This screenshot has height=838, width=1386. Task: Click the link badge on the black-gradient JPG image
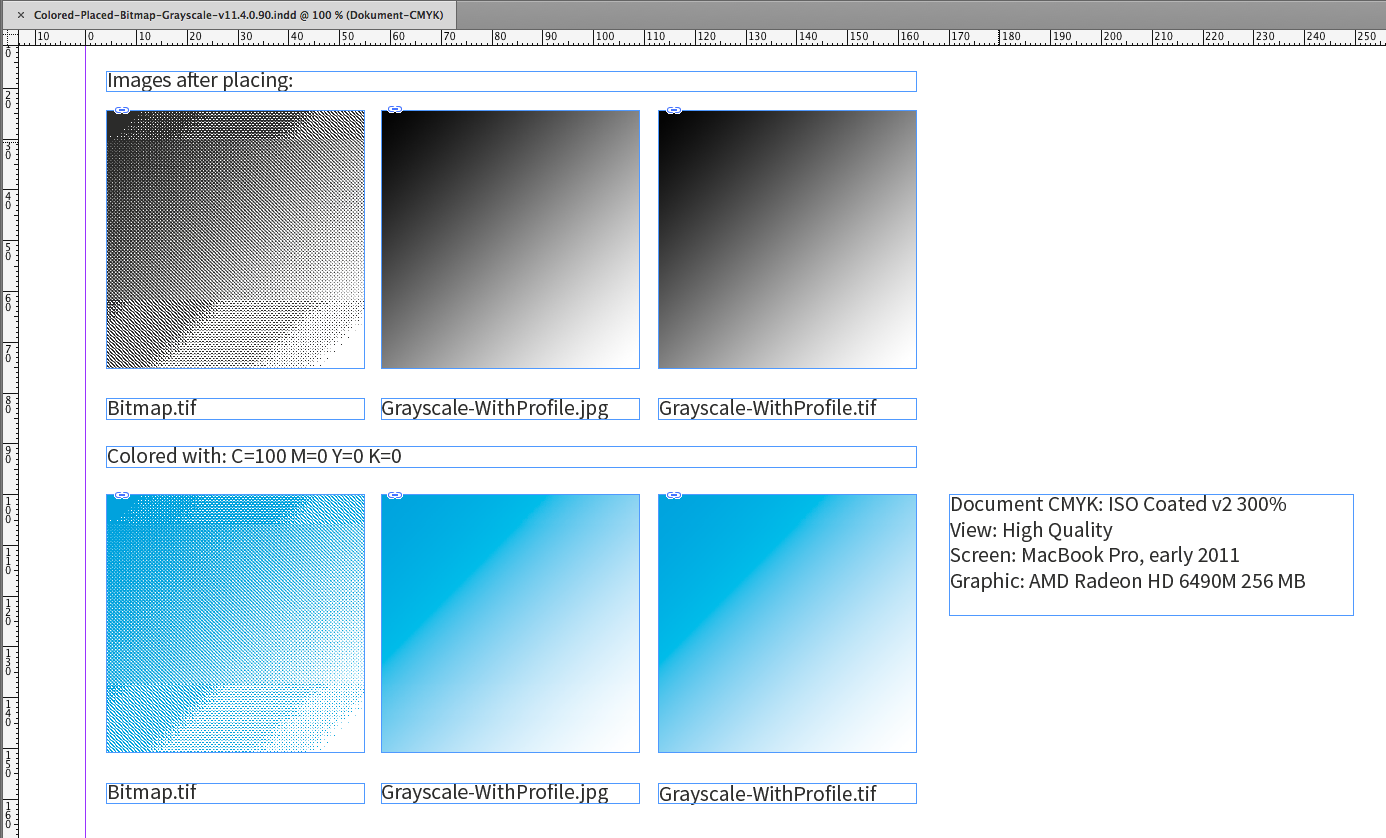coord(395,110)
